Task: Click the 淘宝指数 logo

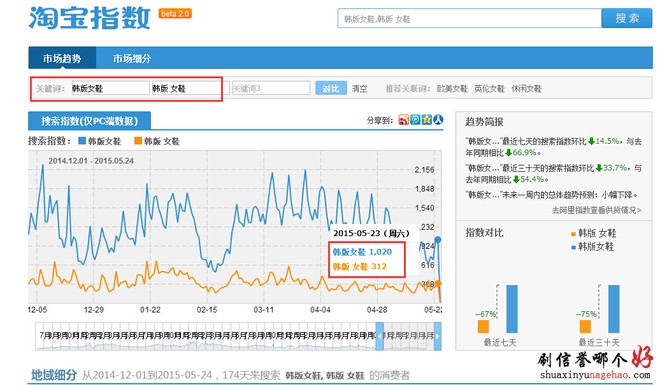Action: [89, 18]
